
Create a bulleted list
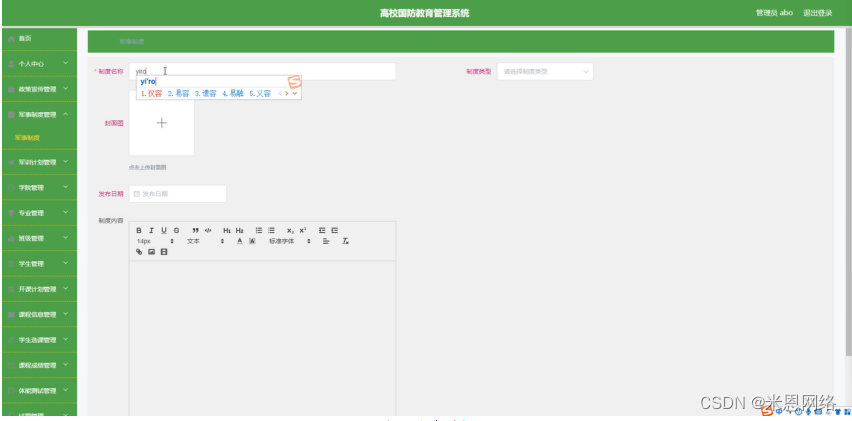pos(271,230)
